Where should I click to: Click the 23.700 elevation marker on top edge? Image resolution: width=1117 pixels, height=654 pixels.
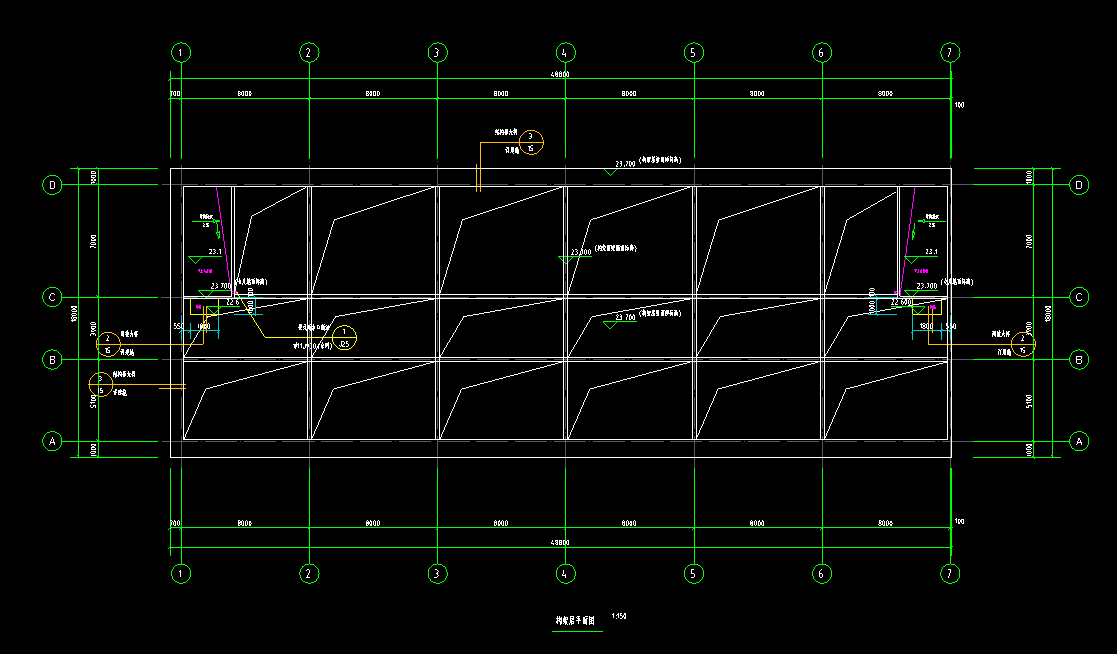(x=625, y=163)
